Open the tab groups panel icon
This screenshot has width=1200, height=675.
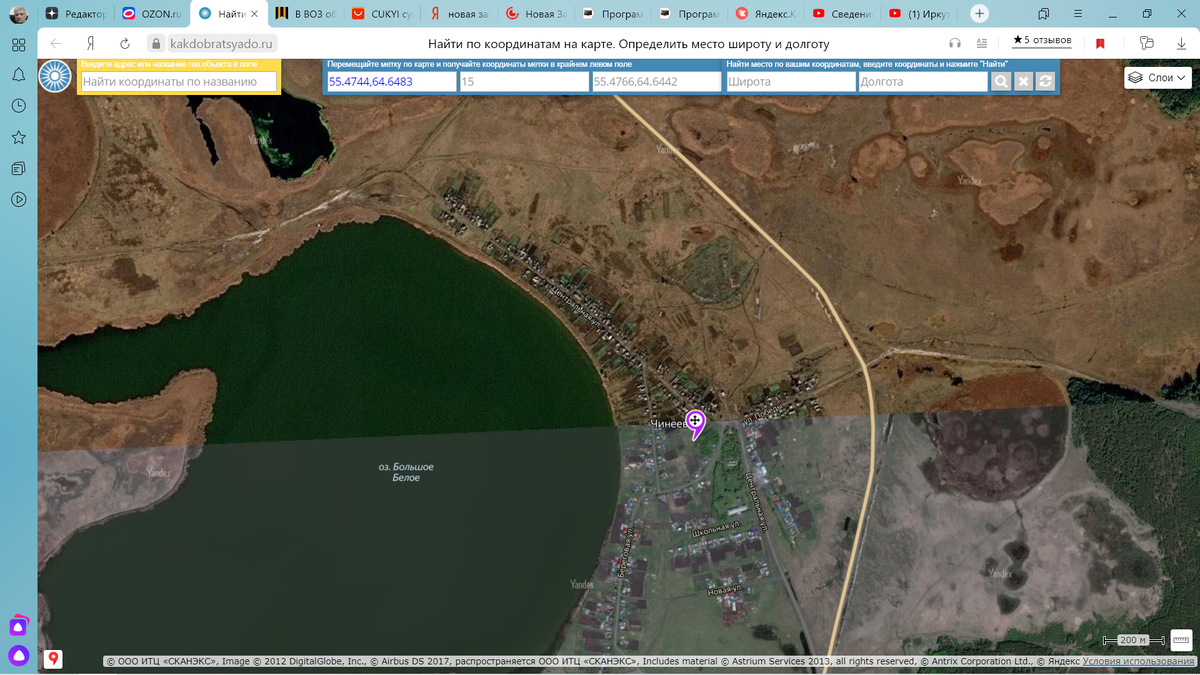pyautogui.click(x=1043, y=14)
